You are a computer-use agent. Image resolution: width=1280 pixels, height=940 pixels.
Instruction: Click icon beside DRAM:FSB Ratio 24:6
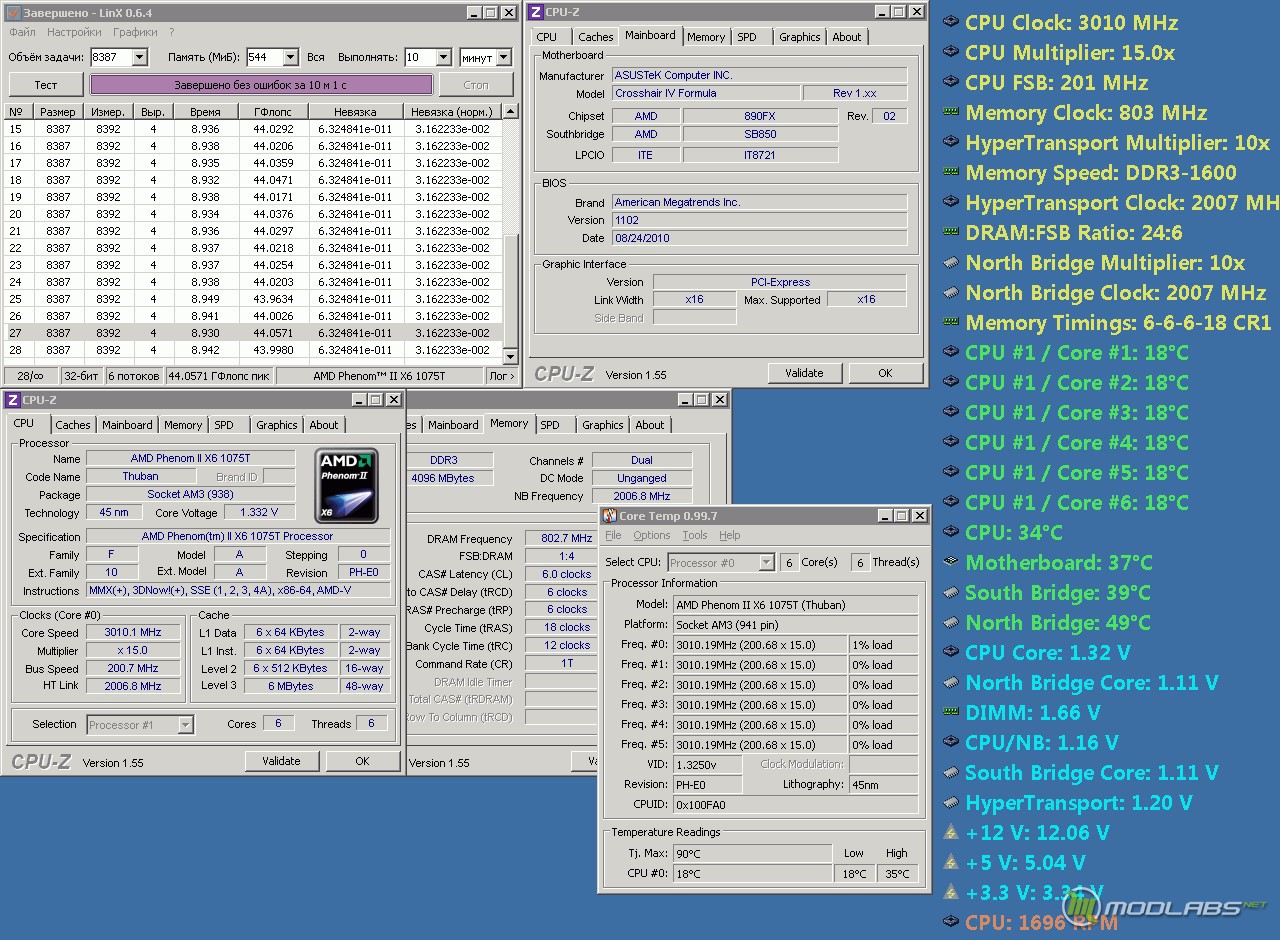[951, 232]
